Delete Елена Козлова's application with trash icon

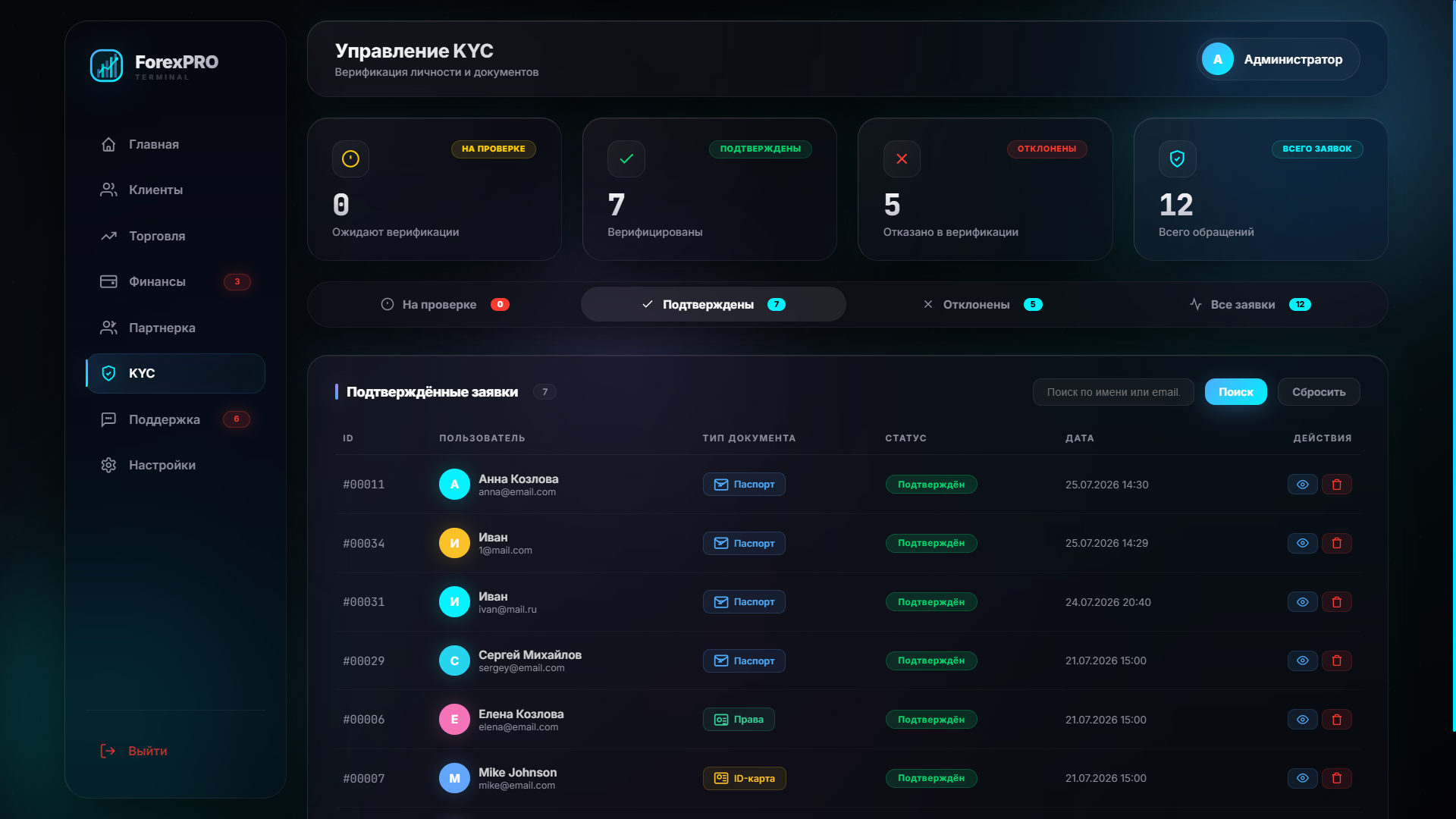(x=1336, y=720)
